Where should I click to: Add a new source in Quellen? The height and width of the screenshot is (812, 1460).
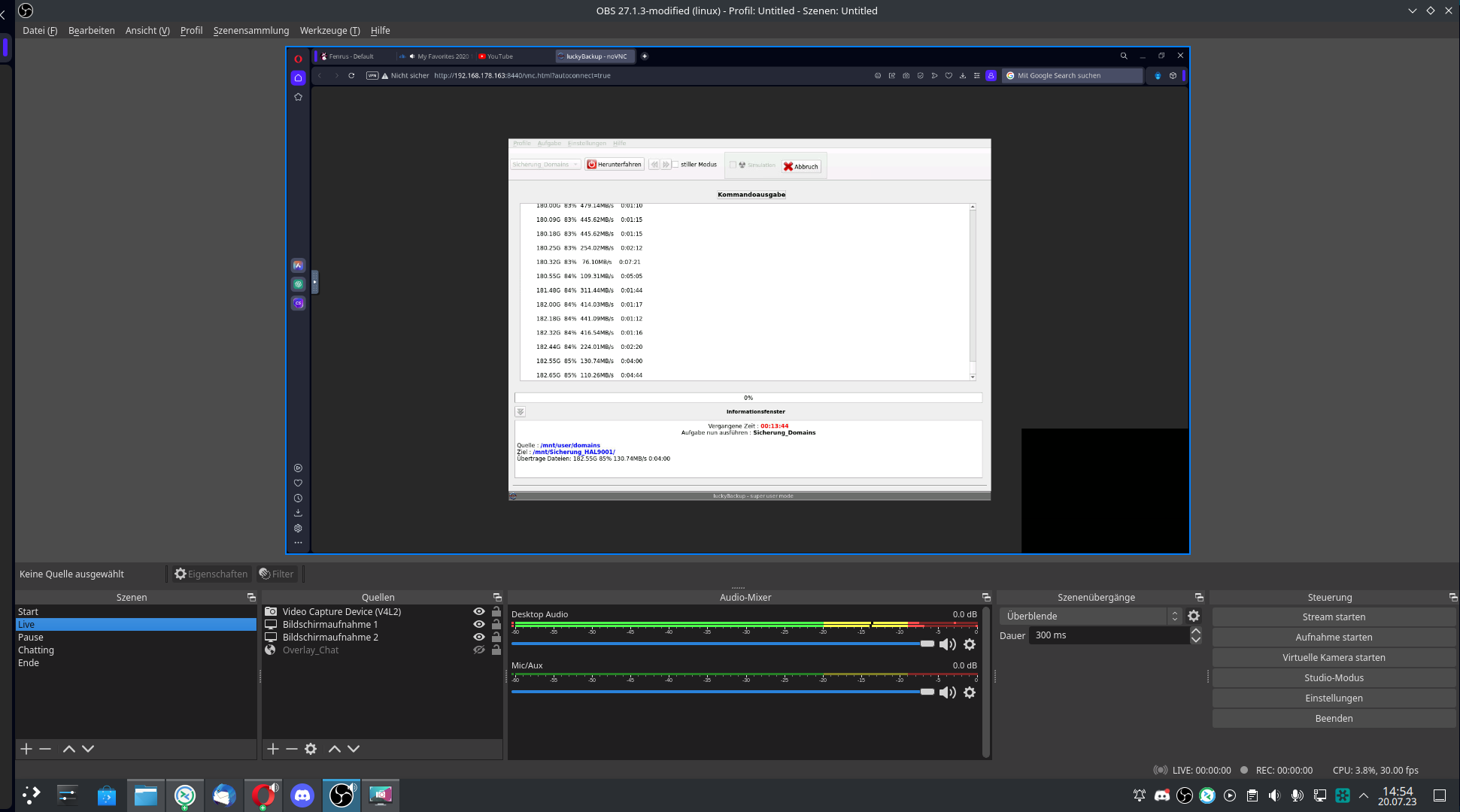click(x=273, y=749)
